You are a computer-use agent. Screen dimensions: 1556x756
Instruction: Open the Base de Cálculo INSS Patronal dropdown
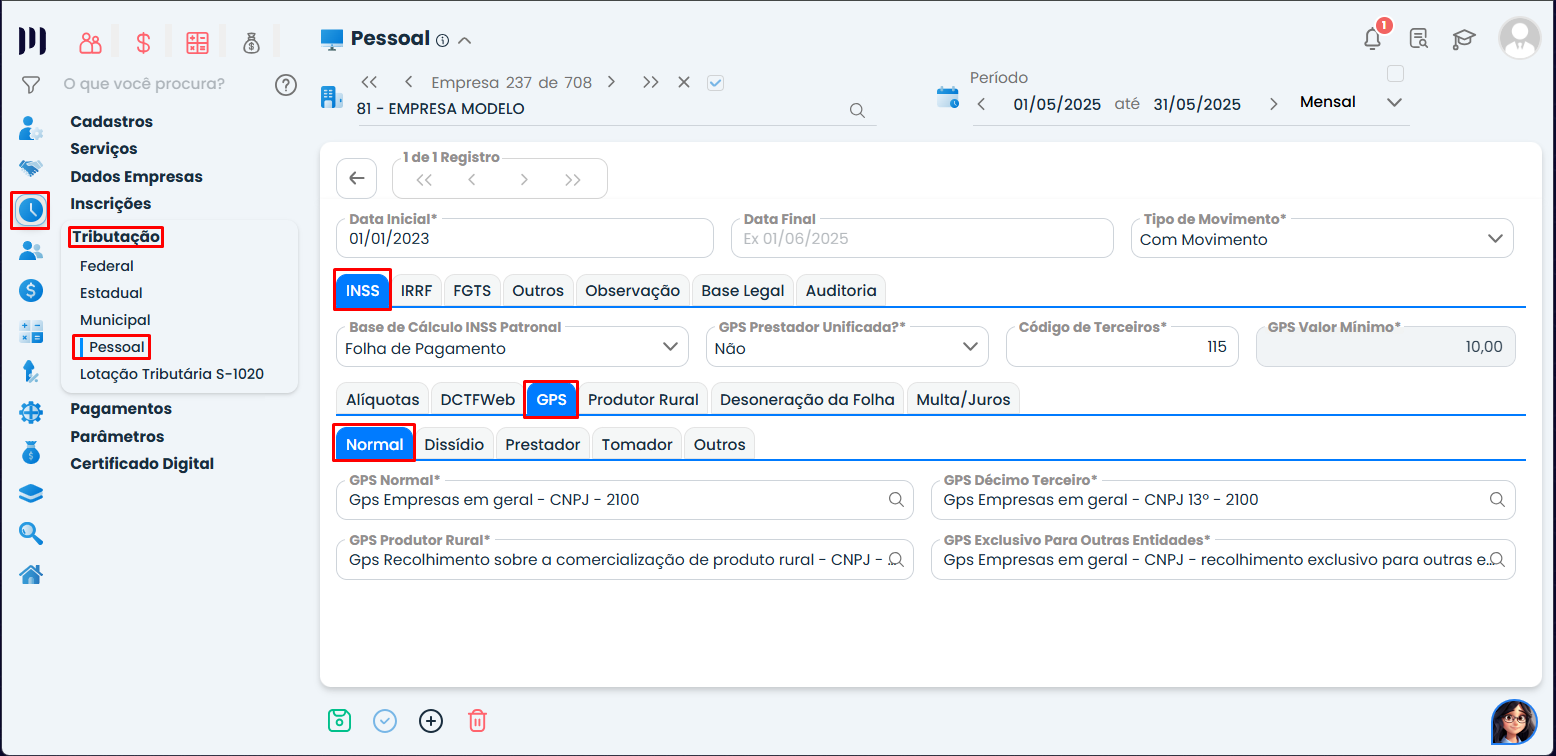(670, 347)
